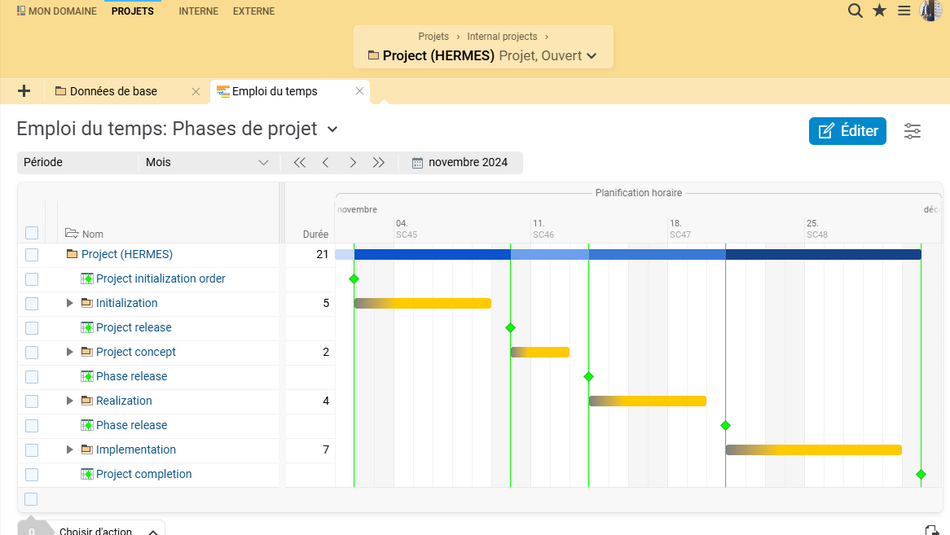Switch to Emploi du temps tab
The width and height of the screenshot is (950, 535).
pos(274,91)
